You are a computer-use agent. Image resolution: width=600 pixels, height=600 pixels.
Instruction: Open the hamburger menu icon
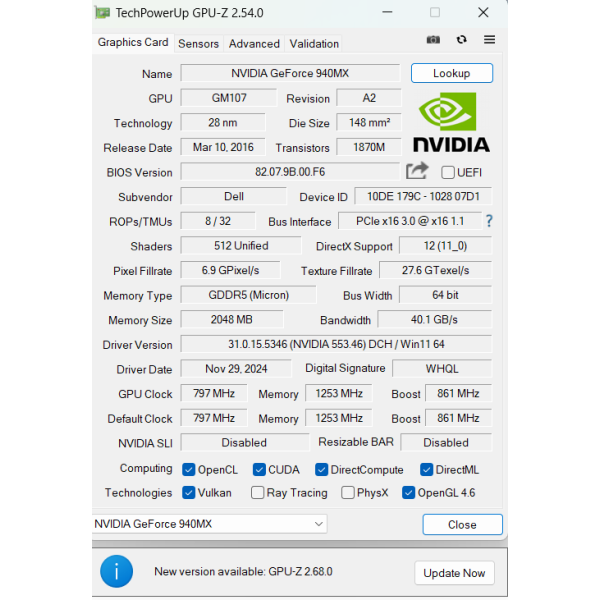point(489,39)
